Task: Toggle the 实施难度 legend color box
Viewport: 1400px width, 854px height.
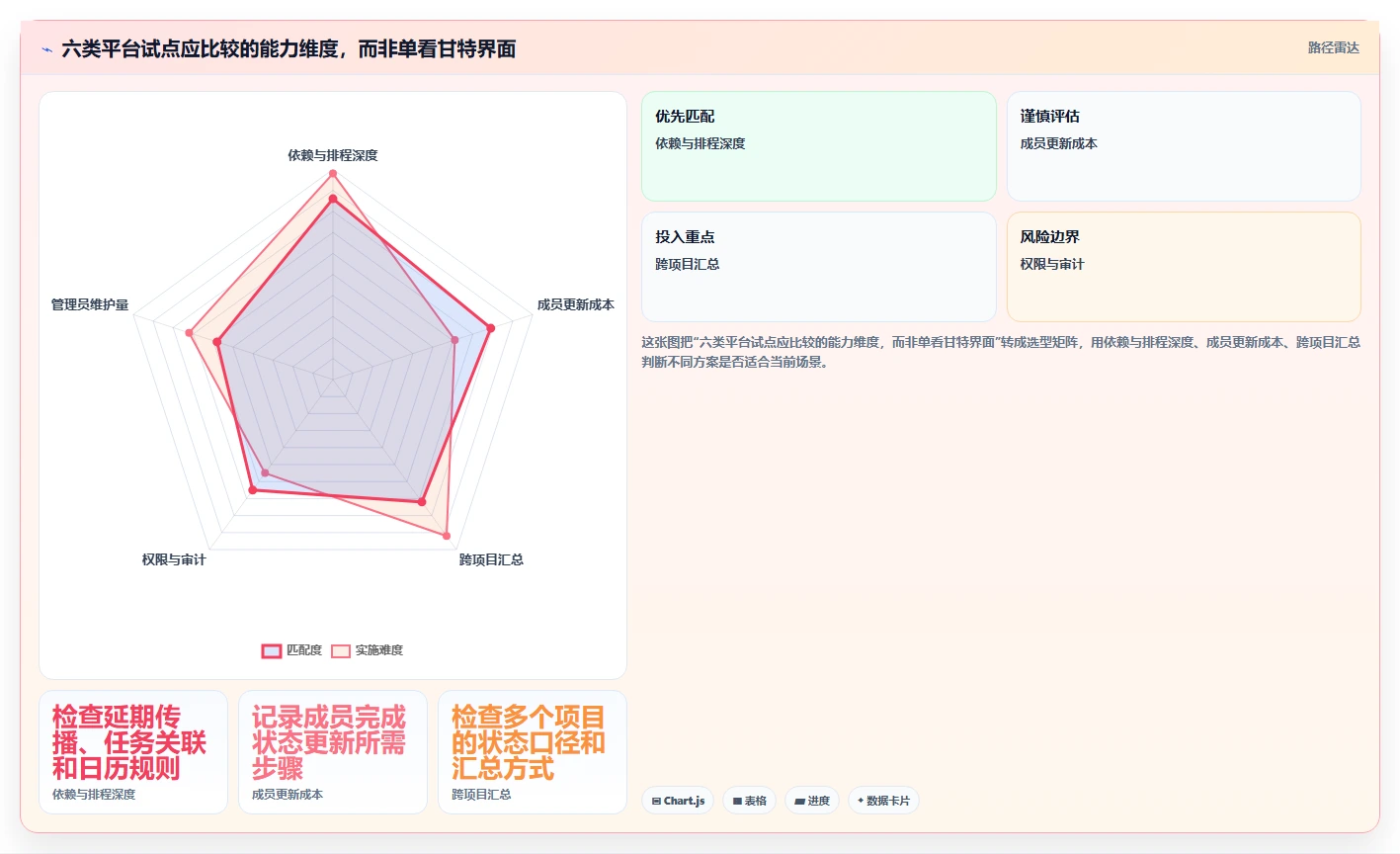Action: click(x=341, y=650)
